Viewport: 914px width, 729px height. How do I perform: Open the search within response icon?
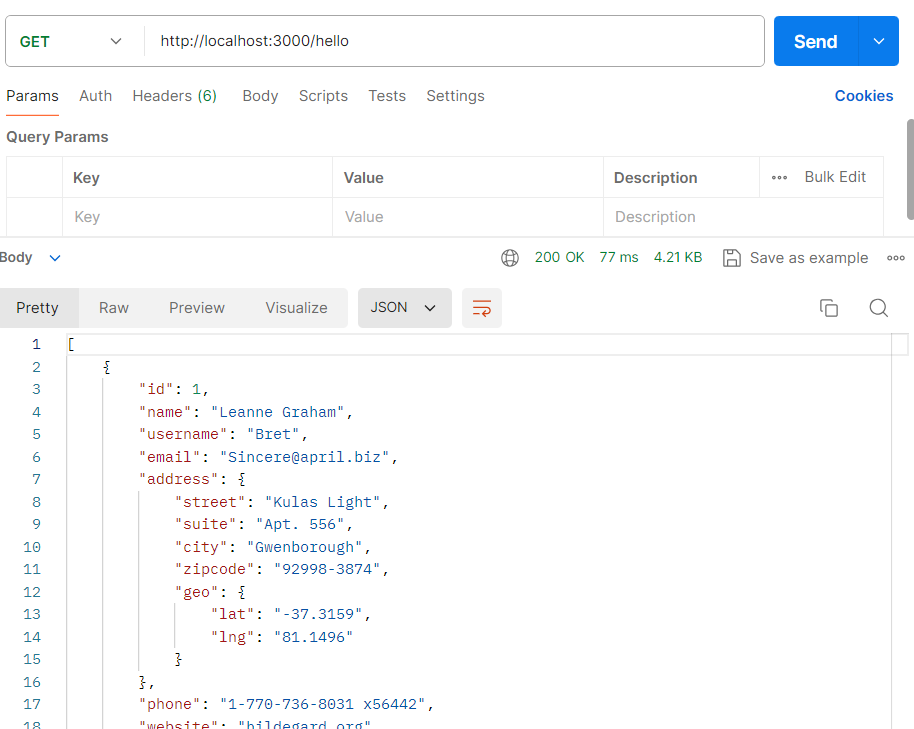click(x=878, y=308)
